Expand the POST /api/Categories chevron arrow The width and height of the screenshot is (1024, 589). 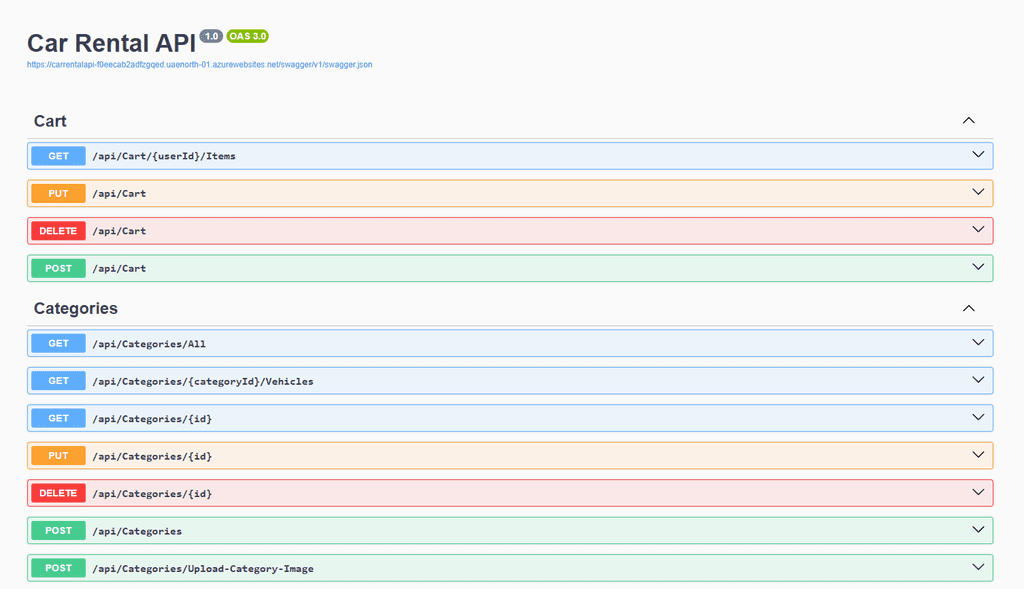tap(978, 530)
